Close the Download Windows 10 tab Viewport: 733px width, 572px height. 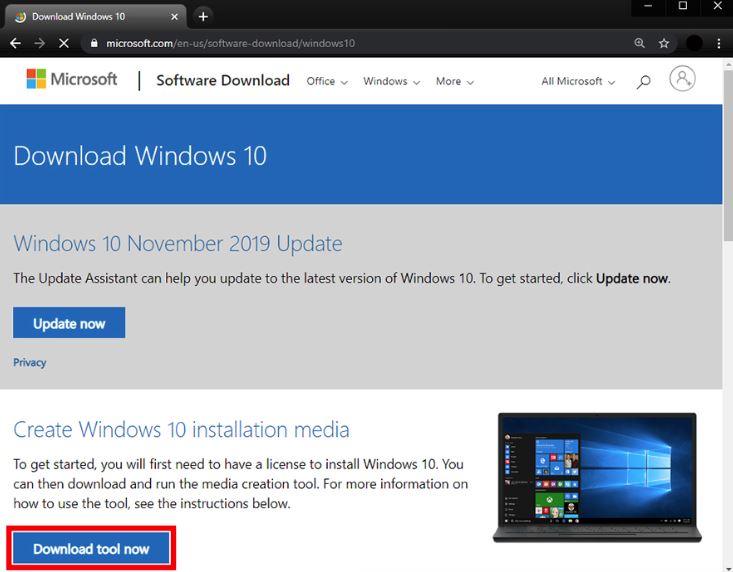coord(174,17)
